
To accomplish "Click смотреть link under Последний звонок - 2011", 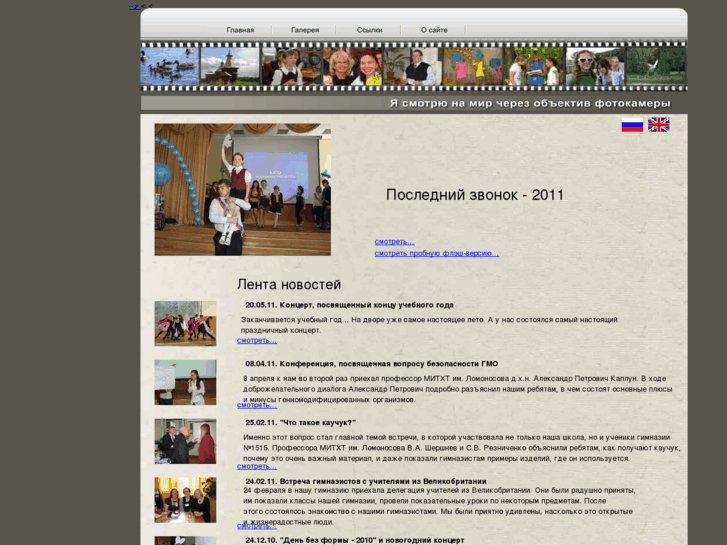I will (x=394, y=242).
